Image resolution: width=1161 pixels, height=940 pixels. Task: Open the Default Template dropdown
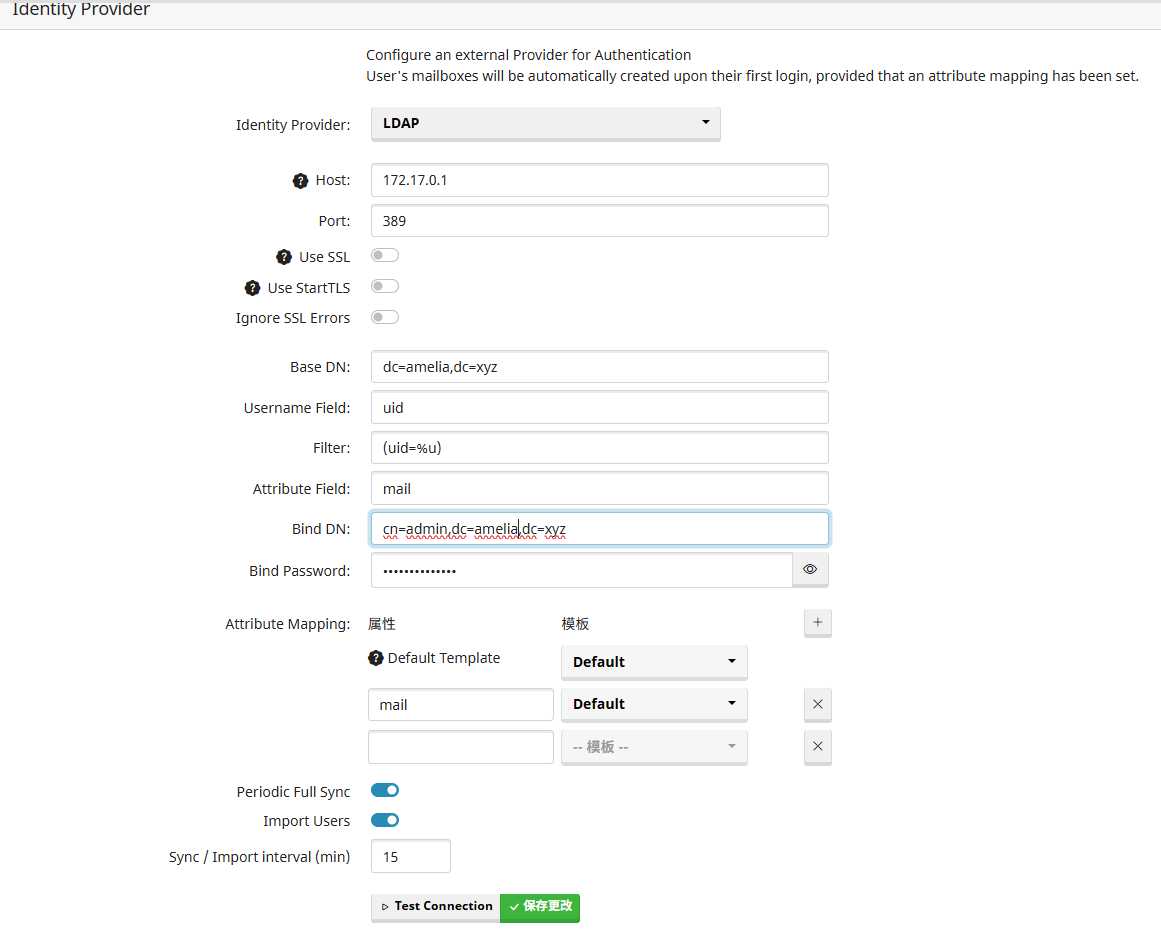coord(654,662)
